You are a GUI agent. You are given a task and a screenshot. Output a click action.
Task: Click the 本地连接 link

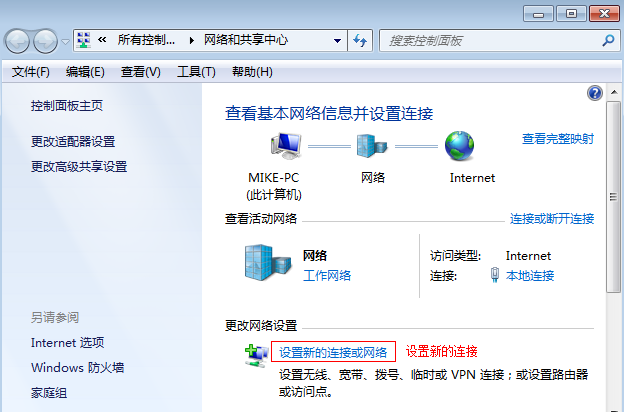[530, 276]
